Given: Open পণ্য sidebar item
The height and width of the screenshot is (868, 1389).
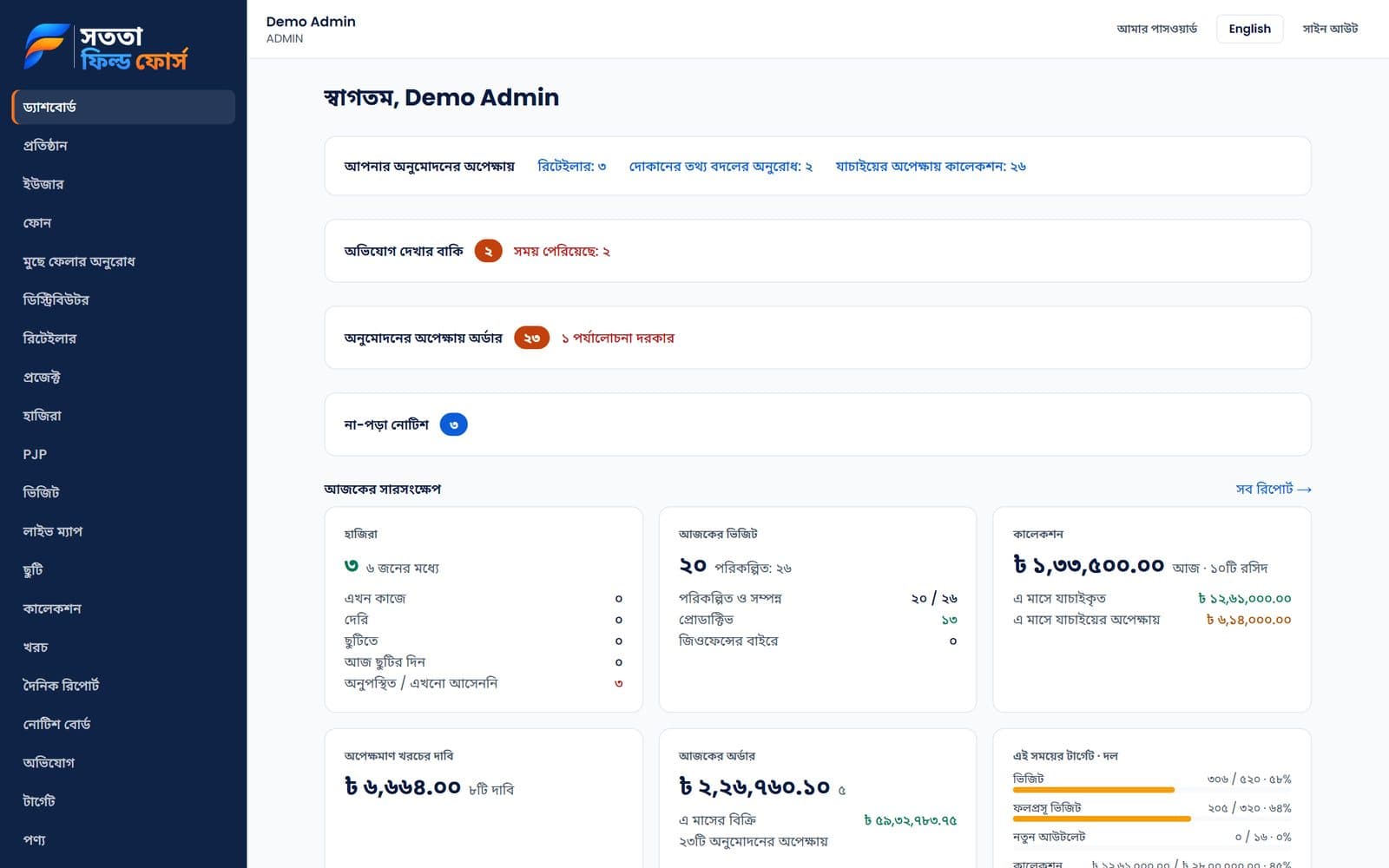Looking at the screenshot, I should (x=123, y=840).
